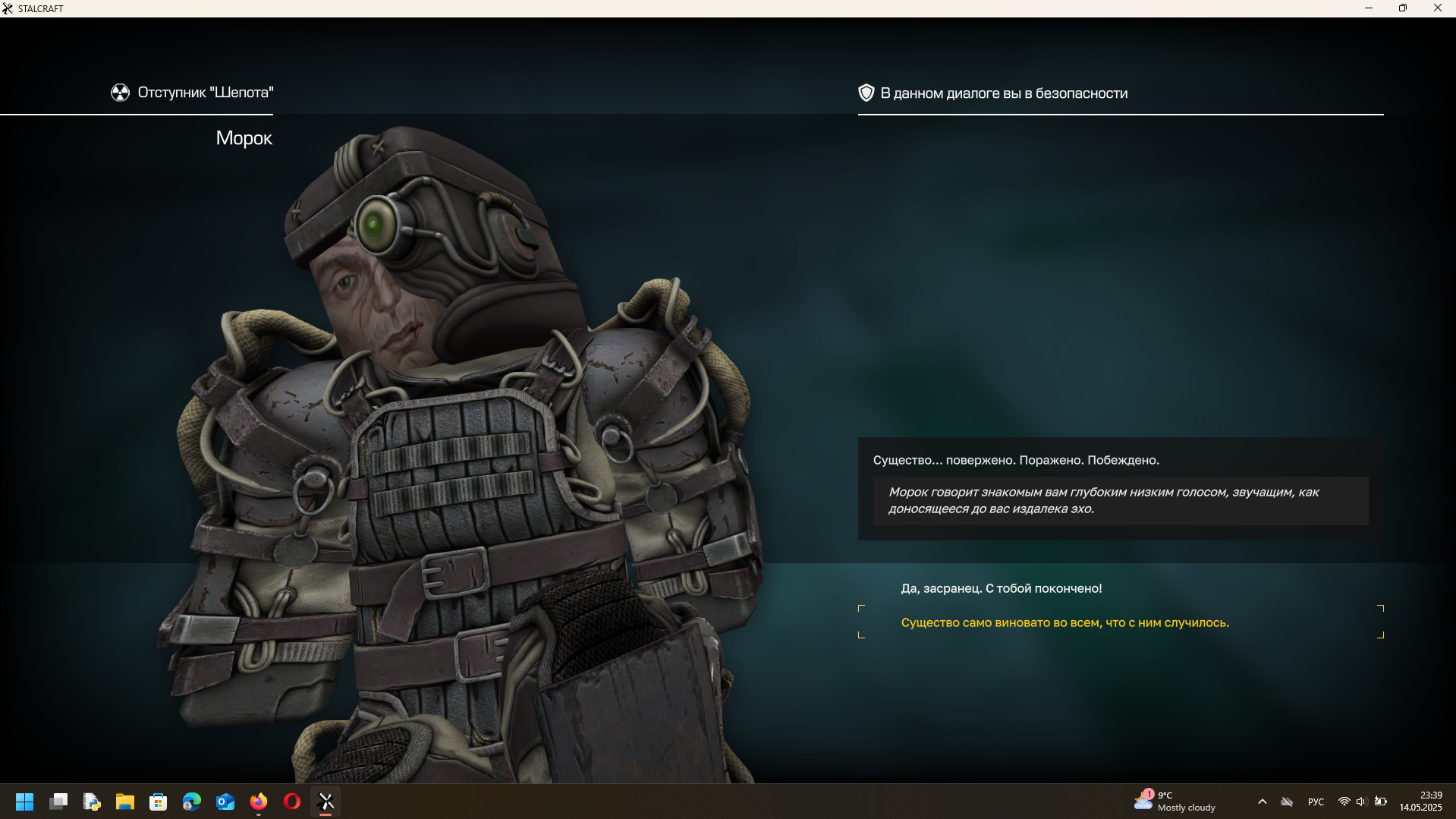Click dialogue line "Существо... повержено. Поражено. Побеждено."
The image size is (1456, 819).
(1016, 460)
